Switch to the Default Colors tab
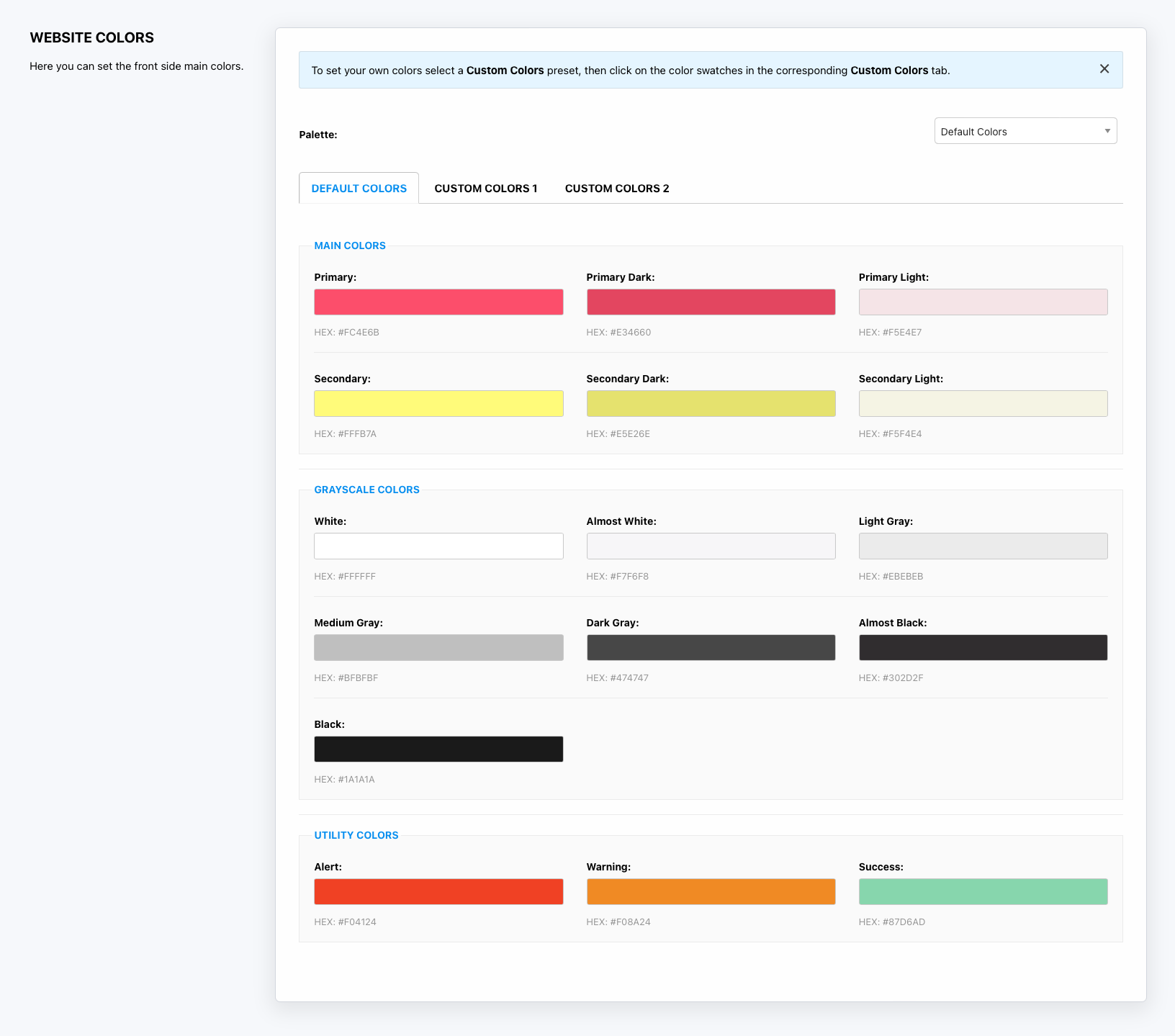 (359, 189)
